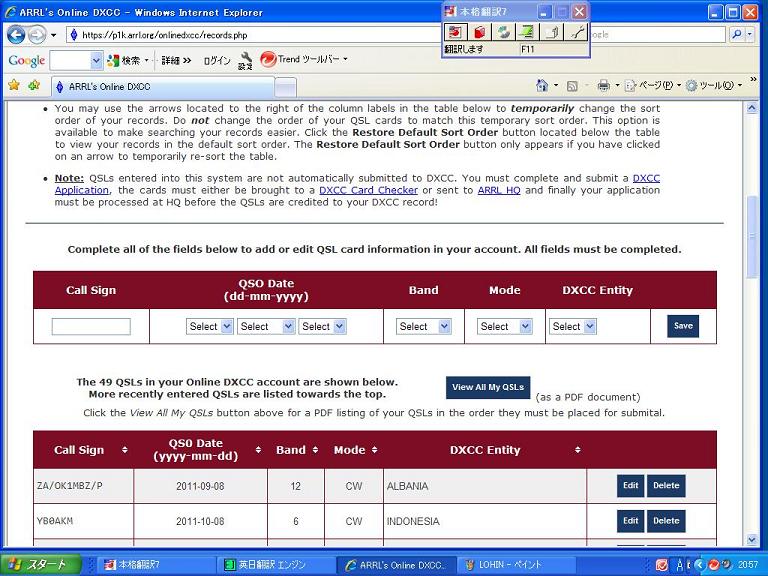768x576 pixels.
Task: Switch to 本格翻訳7 taskbar item
Action: pyautogui.click(x=156, y=565)
